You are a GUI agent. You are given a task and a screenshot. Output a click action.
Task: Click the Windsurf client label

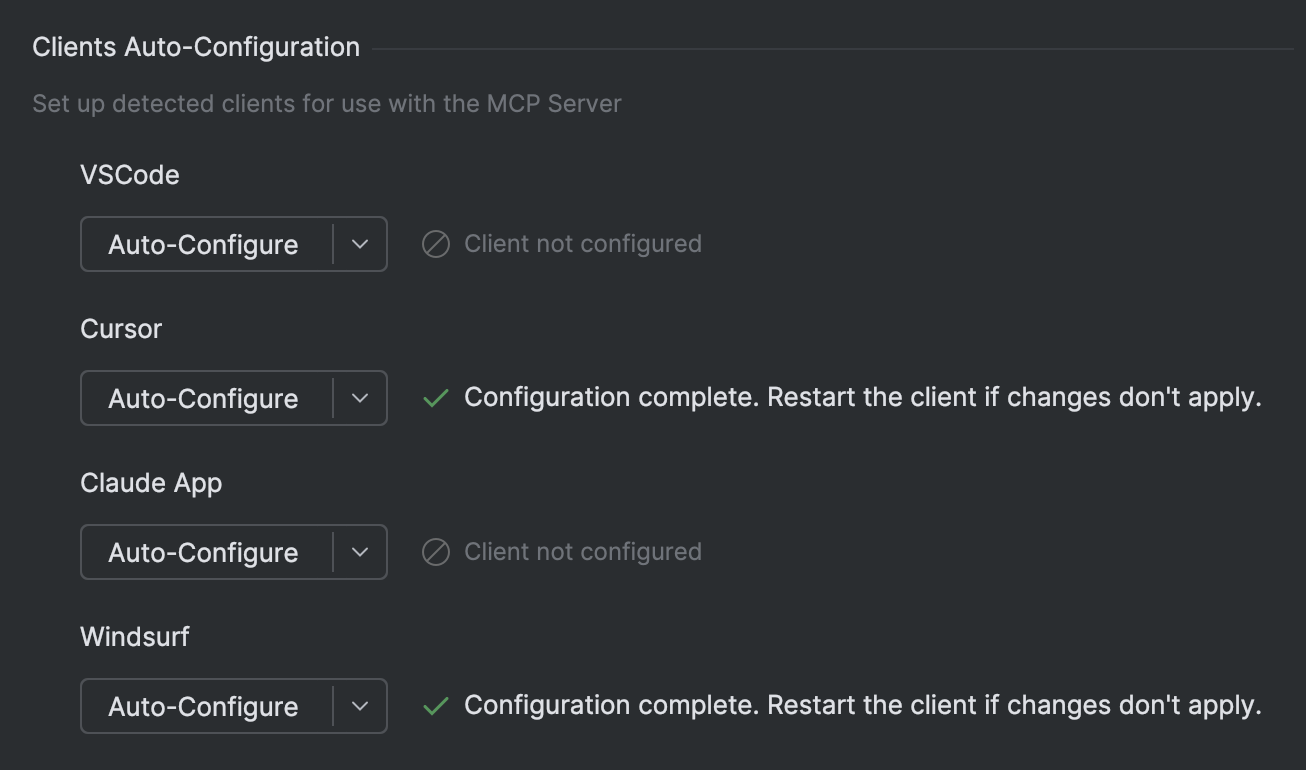tap(135, 637)
